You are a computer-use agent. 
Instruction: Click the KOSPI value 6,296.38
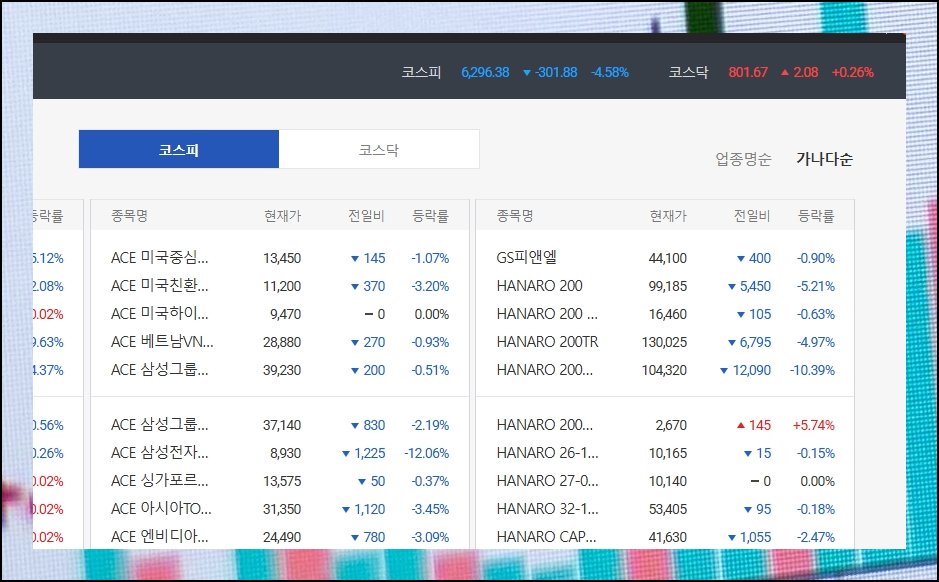485,72
